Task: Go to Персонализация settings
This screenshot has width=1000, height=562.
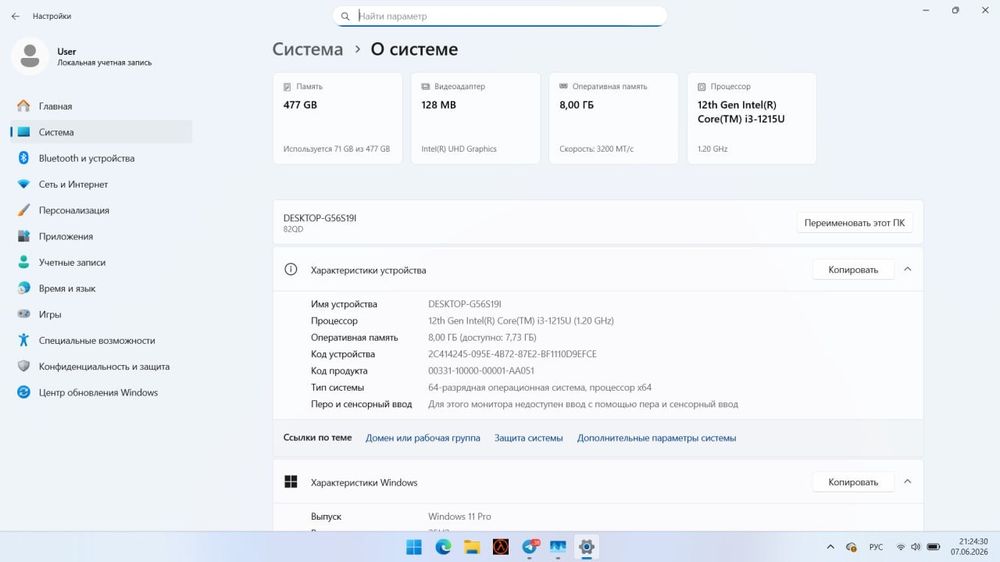Action: [101, 211]
